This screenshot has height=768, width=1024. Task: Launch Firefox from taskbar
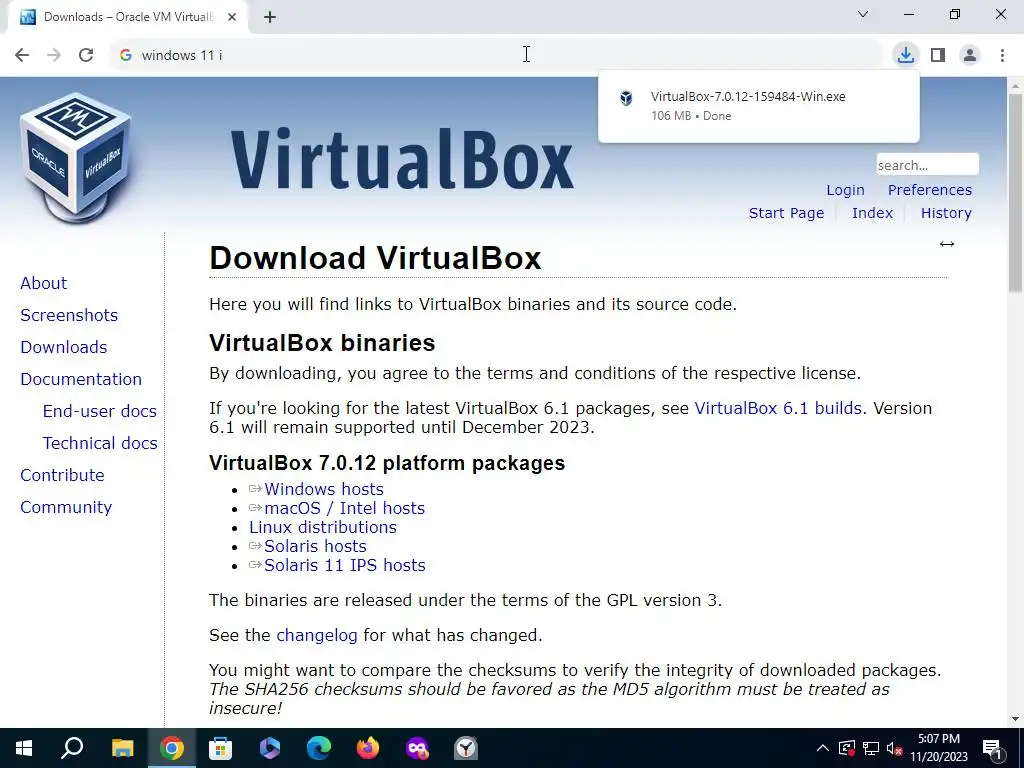368,748
